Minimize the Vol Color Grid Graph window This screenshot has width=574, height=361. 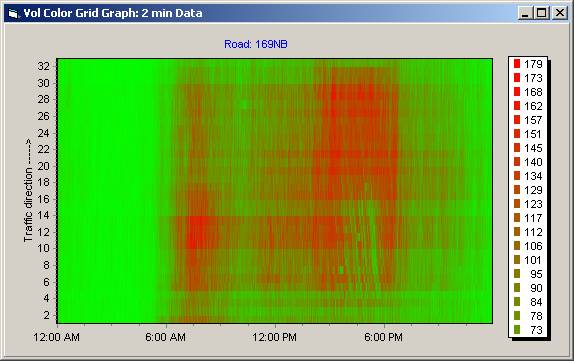click(x=525, y=13)
